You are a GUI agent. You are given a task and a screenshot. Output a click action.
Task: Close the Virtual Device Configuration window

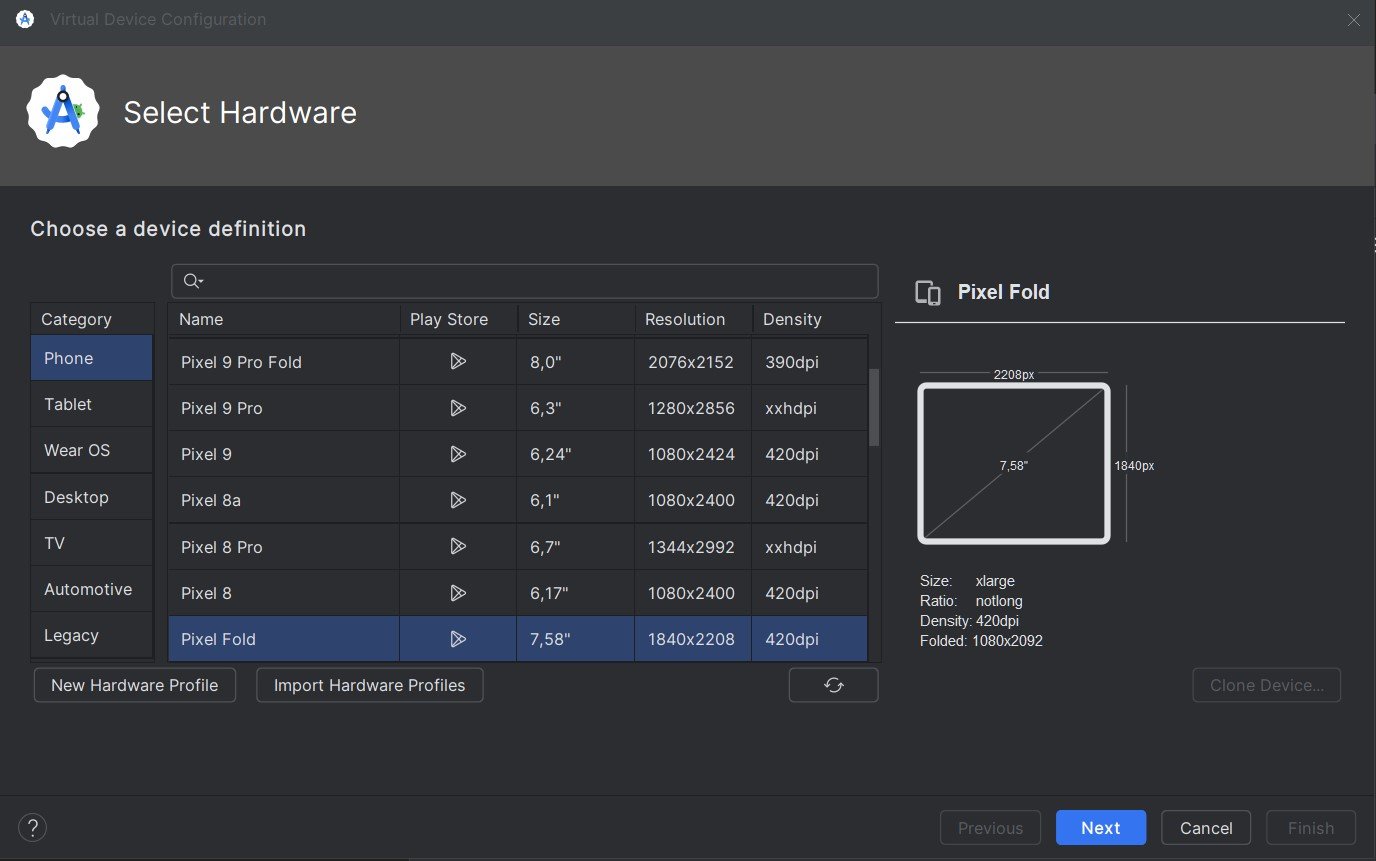(x=1353, y=20)
